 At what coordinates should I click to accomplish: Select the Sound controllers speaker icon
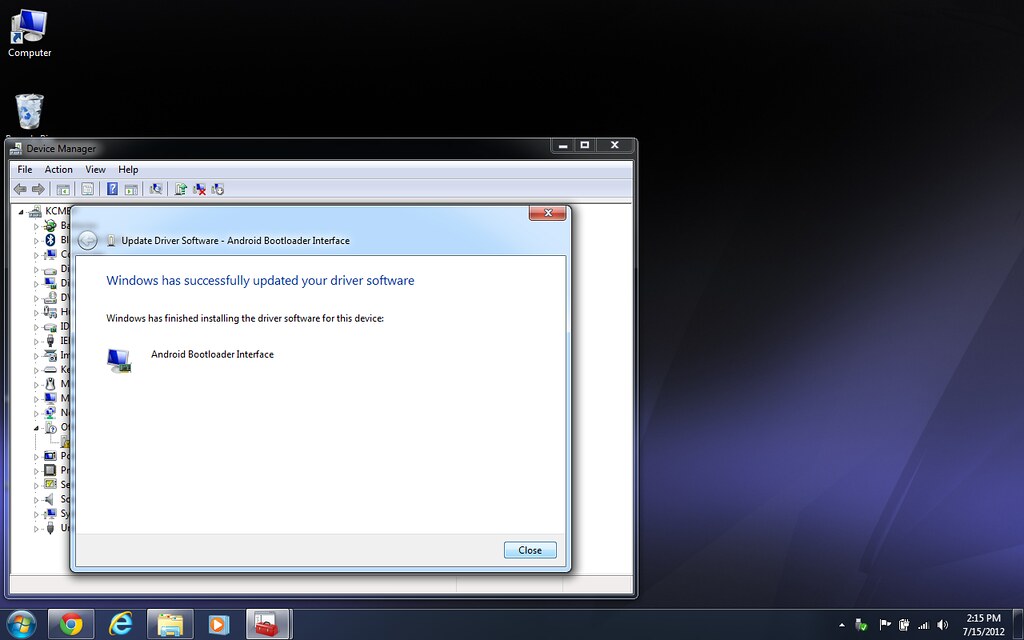click(x=50, y=499)
